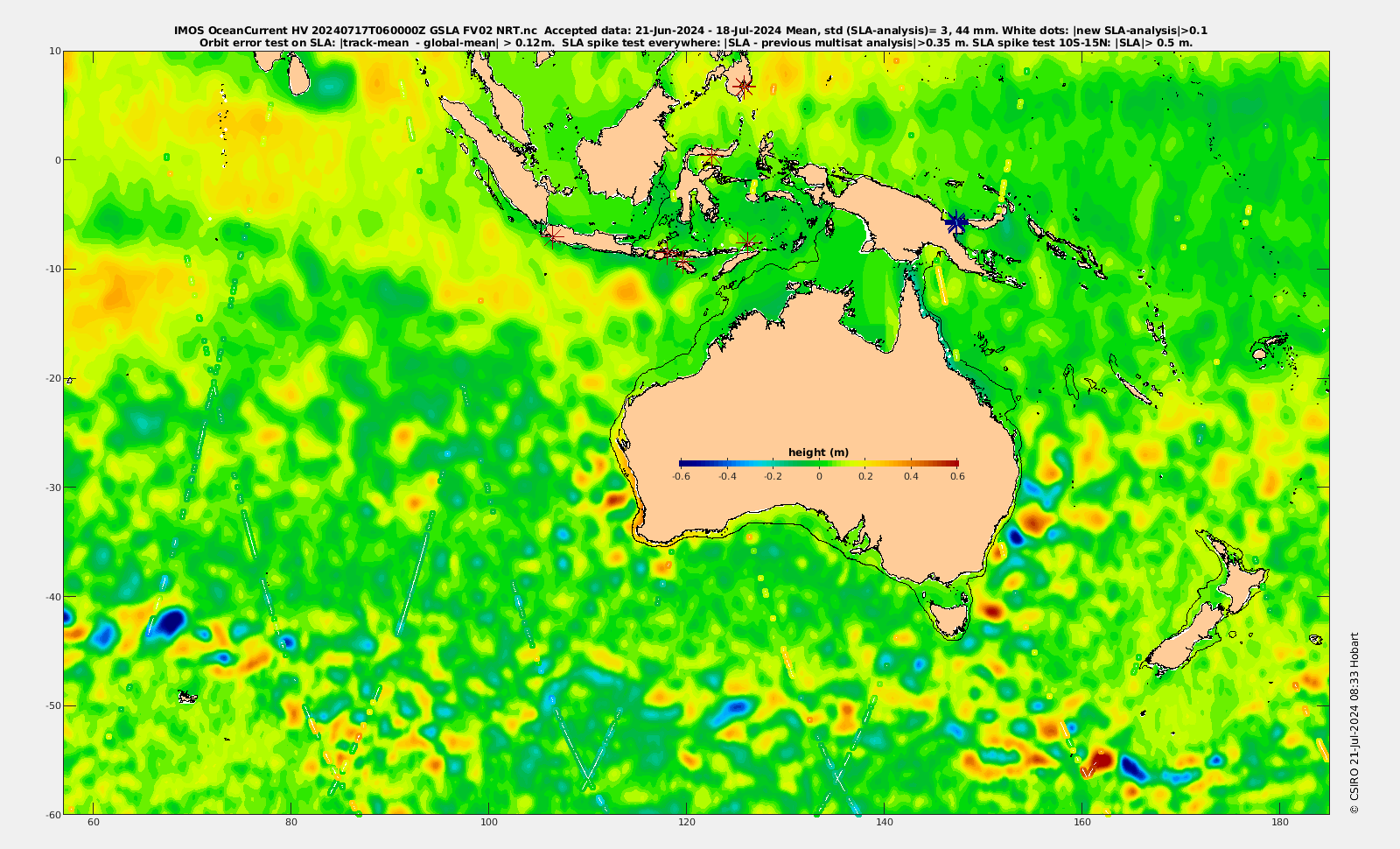Image resolution: width=1400 pixels, height=849 pixels.
Task: Click the 'height (m)' colorbar label
Action: (x=819, y=453)
